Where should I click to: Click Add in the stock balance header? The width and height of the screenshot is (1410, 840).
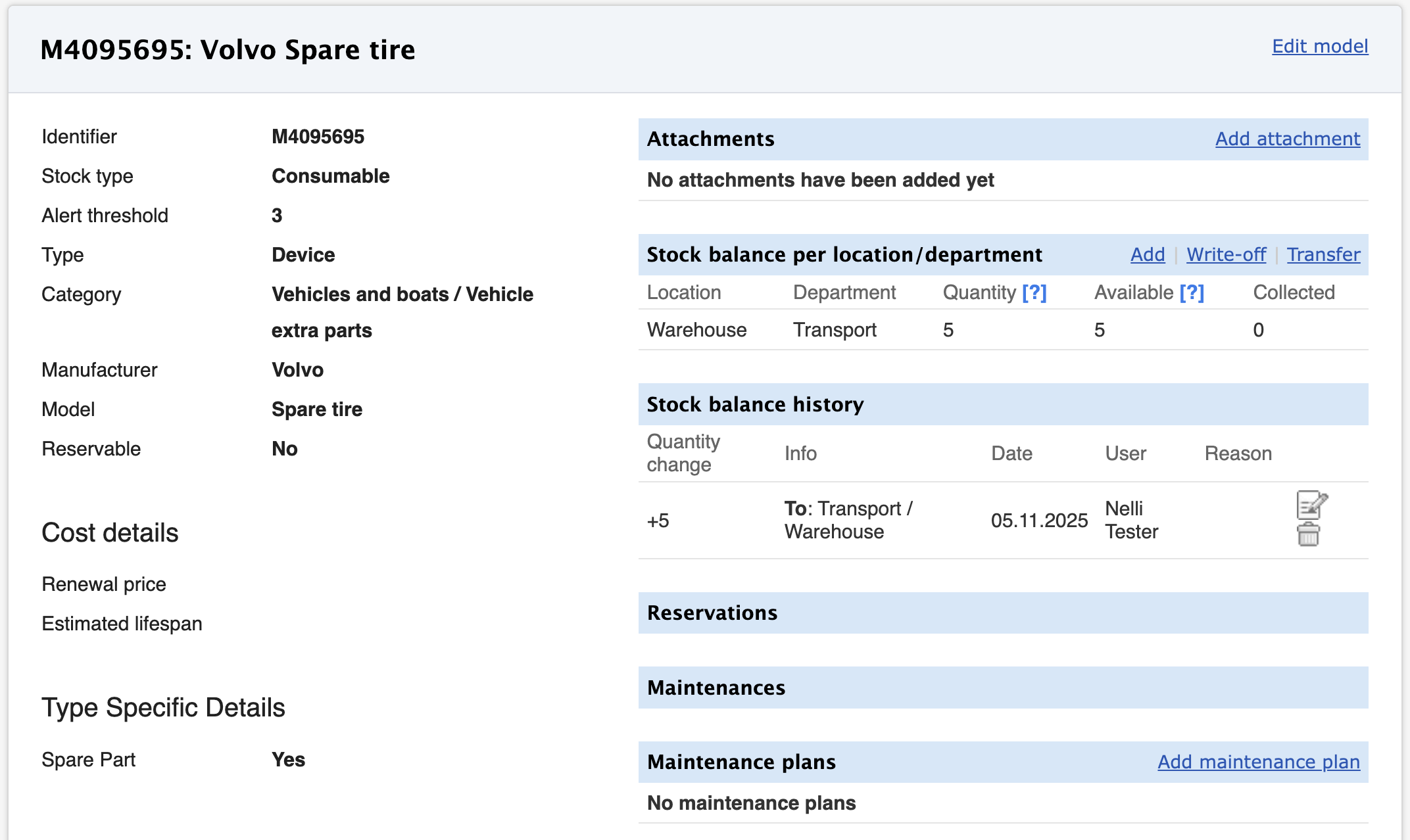coord(1147,254)
